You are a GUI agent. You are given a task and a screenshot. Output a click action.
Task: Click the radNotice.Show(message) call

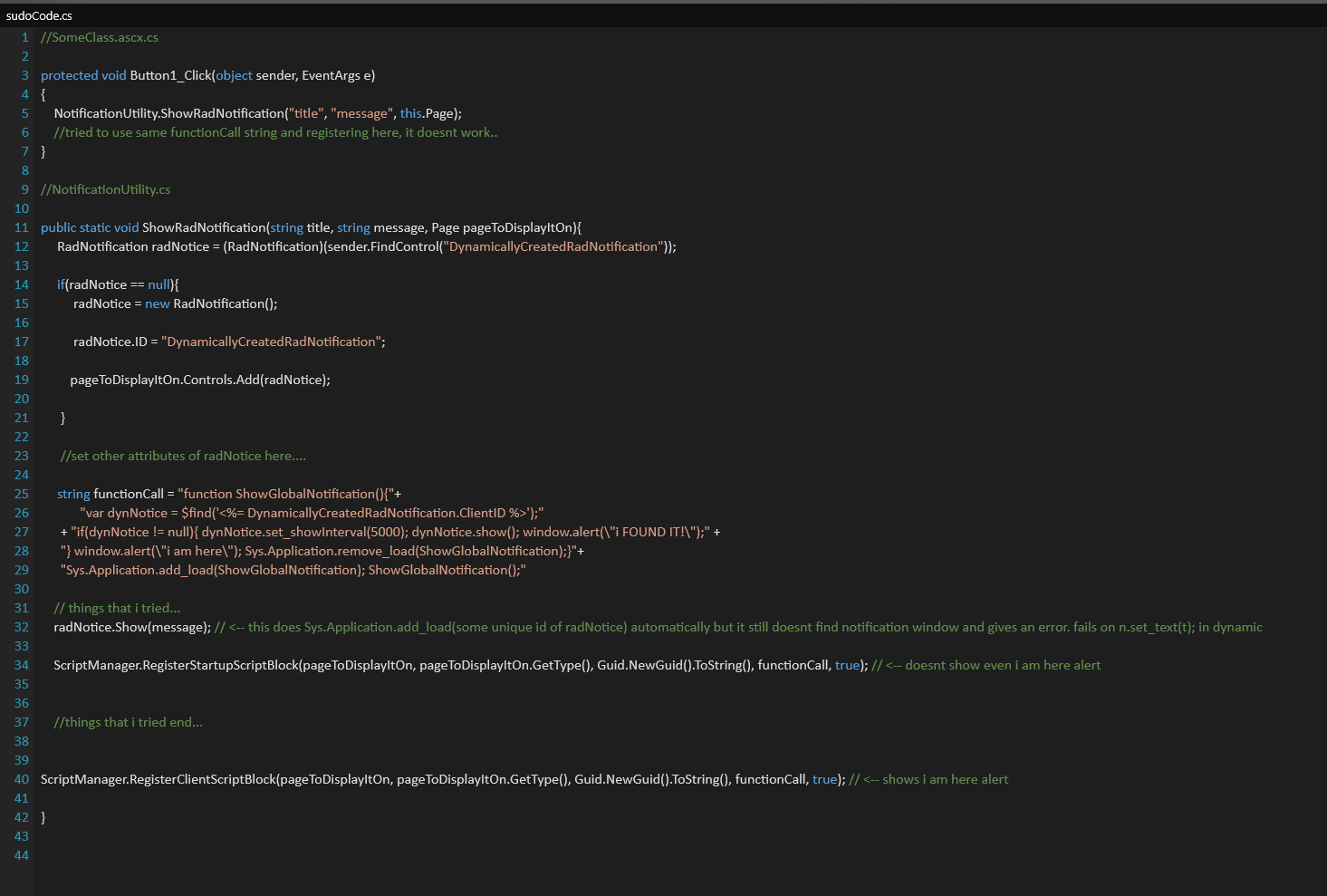point(132,627)
